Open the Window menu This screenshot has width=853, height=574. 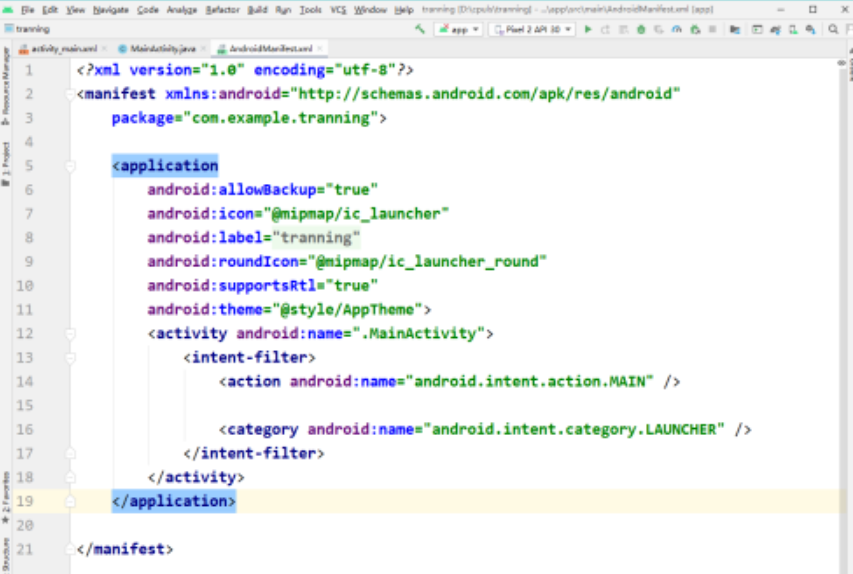(370, 10)
